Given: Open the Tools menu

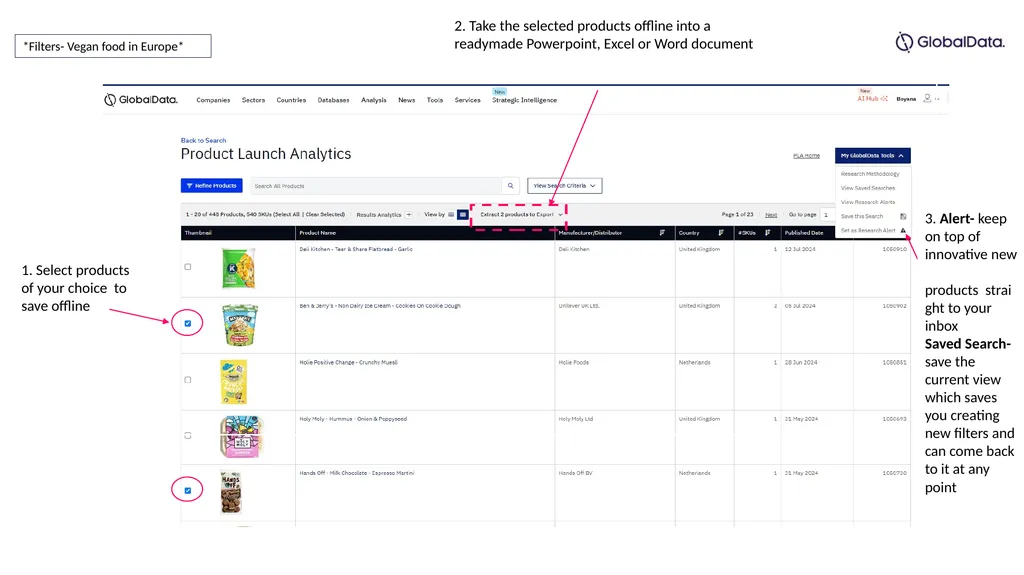Looking at the screenshot, I should click(435, 100).
